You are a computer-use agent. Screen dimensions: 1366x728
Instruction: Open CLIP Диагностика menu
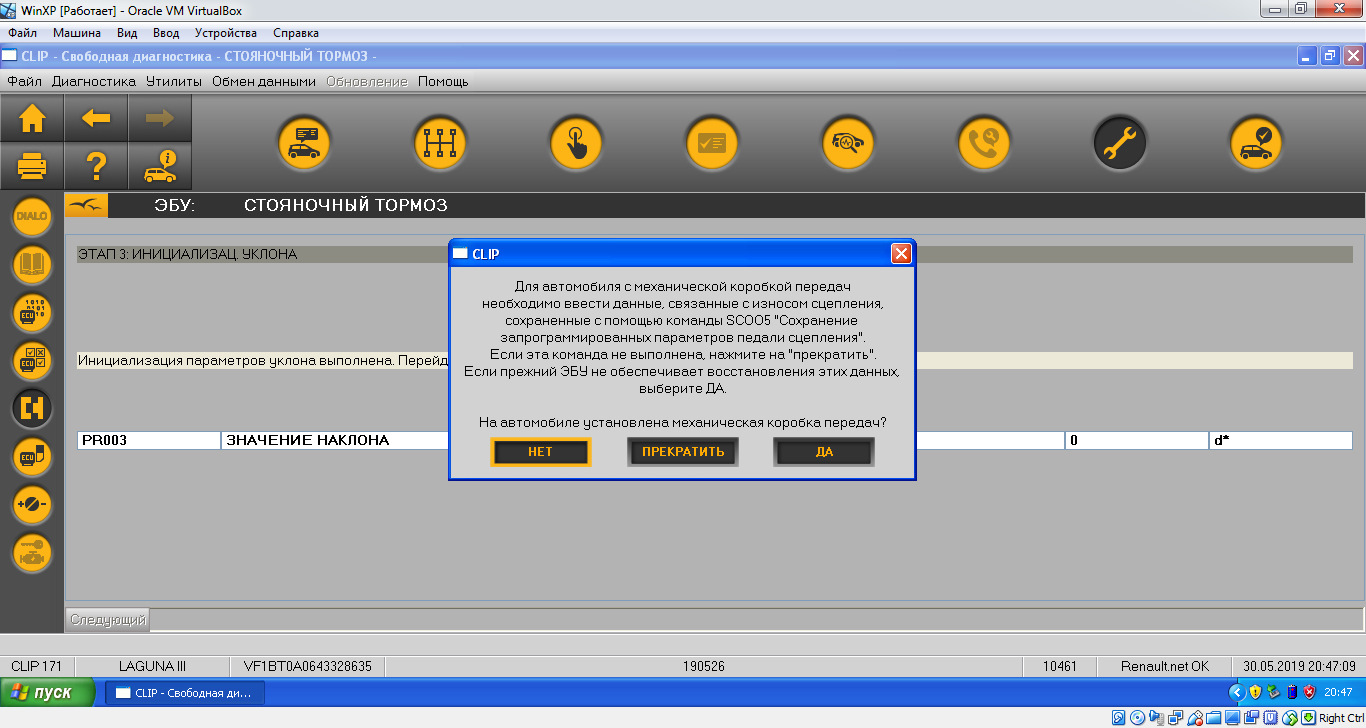[94, 81]
